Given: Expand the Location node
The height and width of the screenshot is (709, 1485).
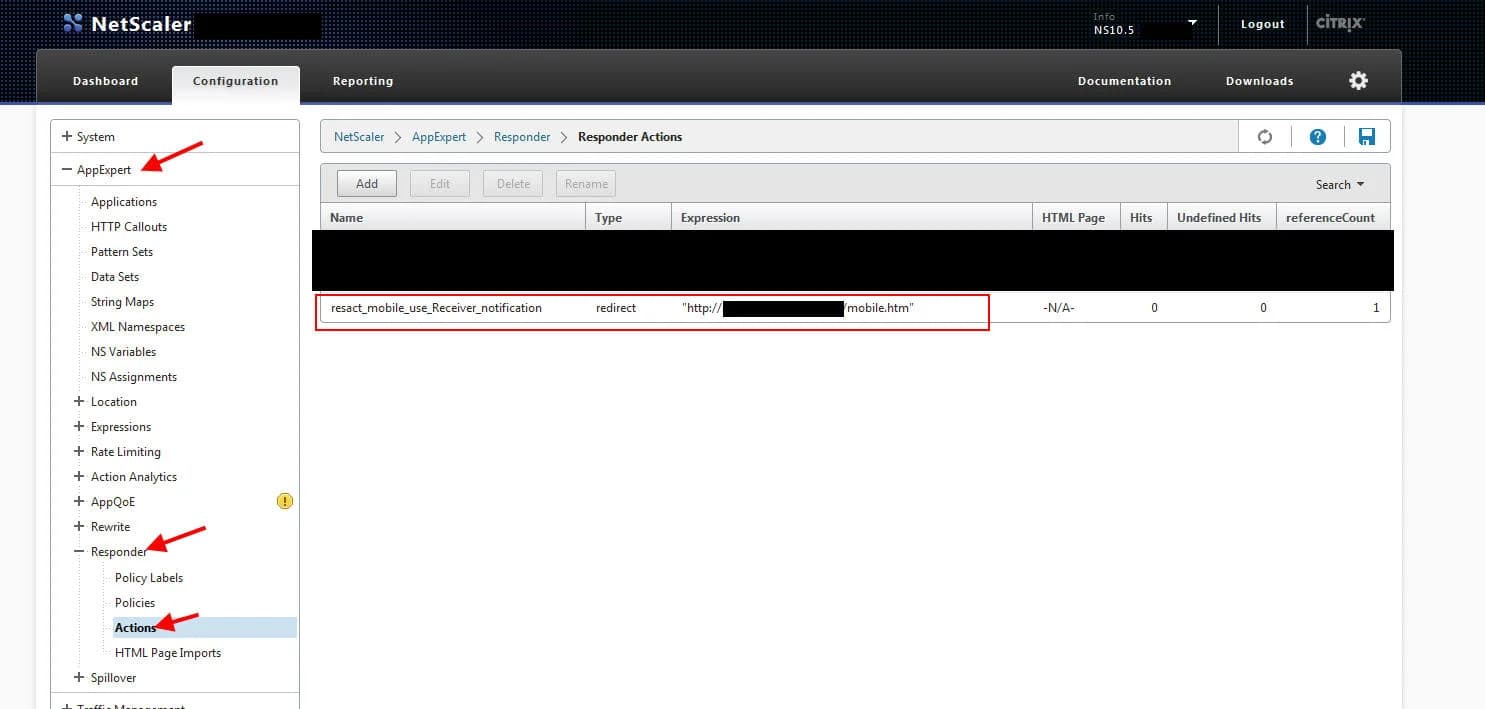Looking at the screenshot, I should (80, 402).
